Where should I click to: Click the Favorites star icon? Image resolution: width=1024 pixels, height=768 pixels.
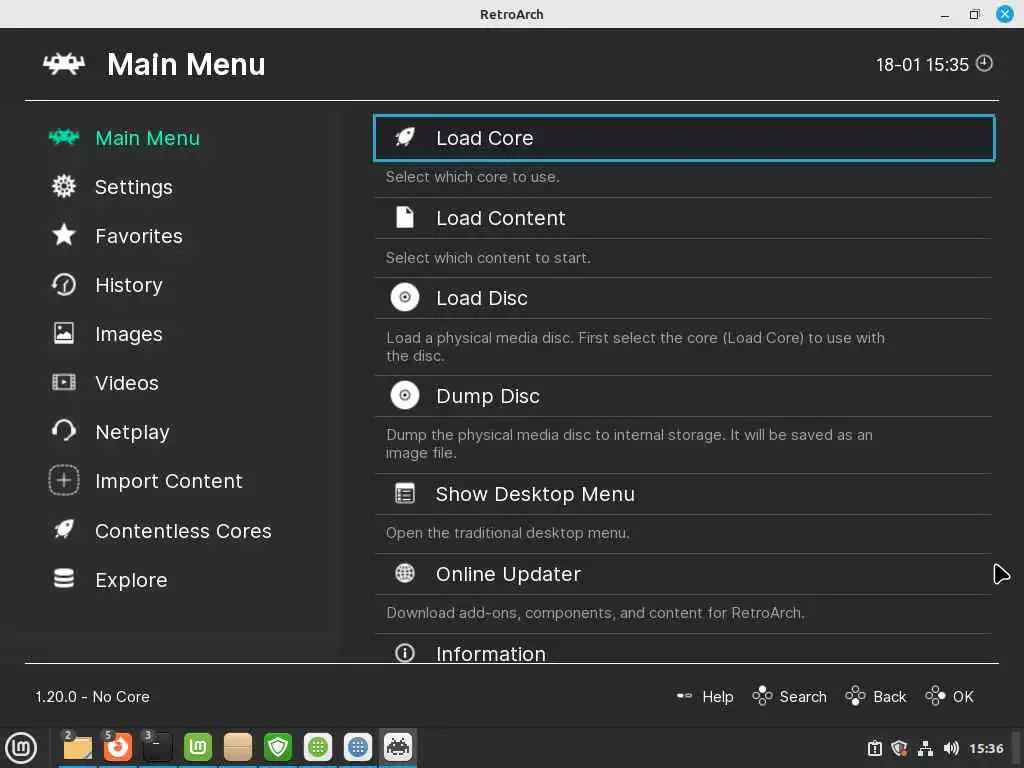click(x=64, y=235)
